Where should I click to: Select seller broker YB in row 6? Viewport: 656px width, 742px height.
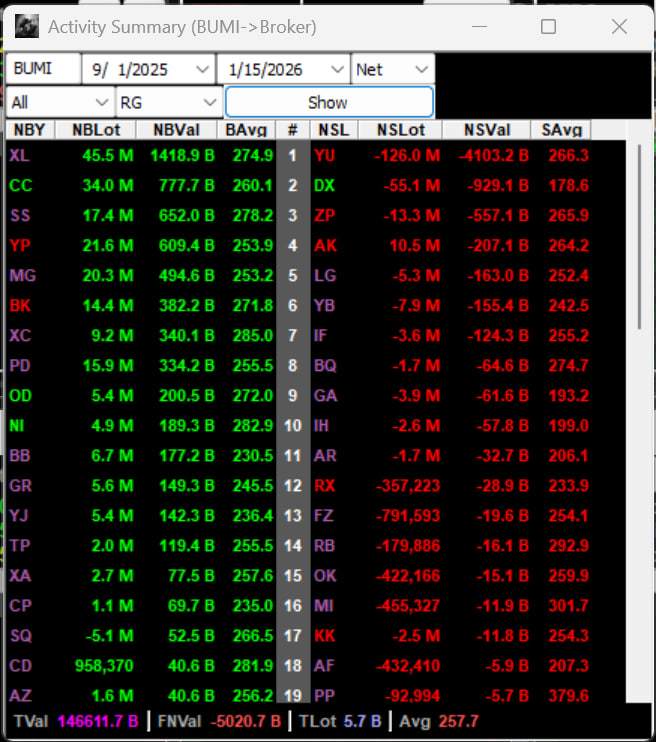[325, 305]
